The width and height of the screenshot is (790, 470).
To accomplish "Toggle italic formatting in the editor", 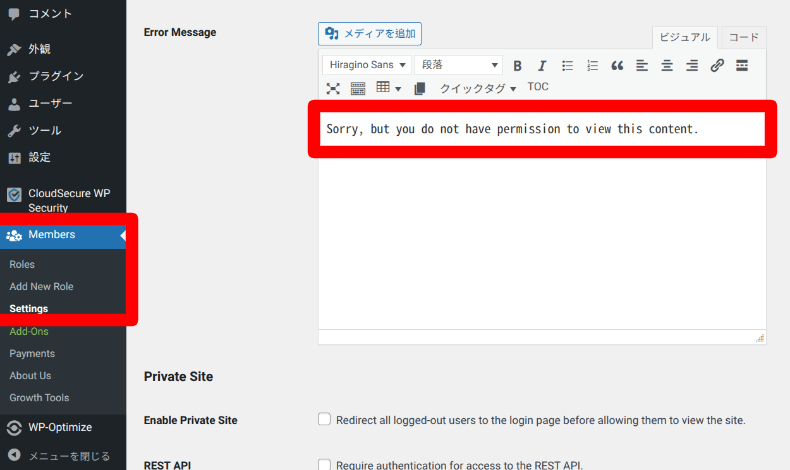I will 542,65.
